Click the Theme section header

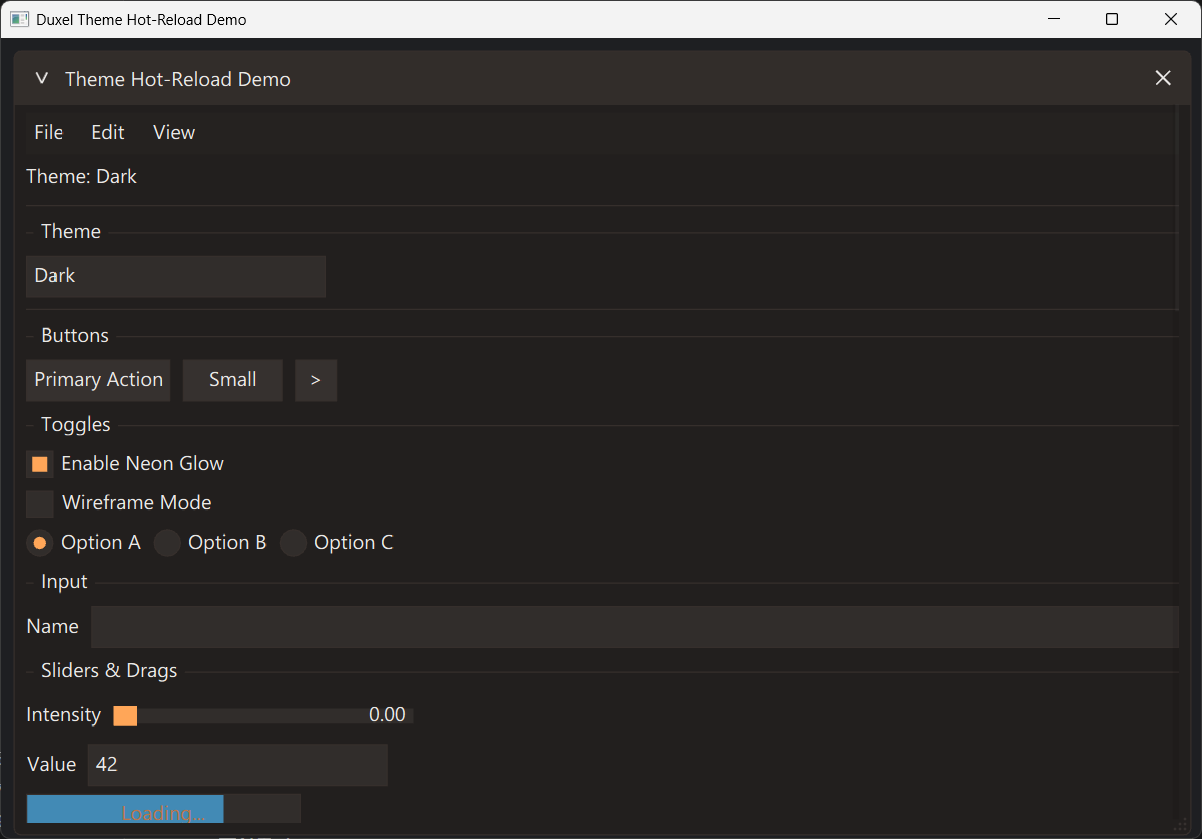[71, 232]
